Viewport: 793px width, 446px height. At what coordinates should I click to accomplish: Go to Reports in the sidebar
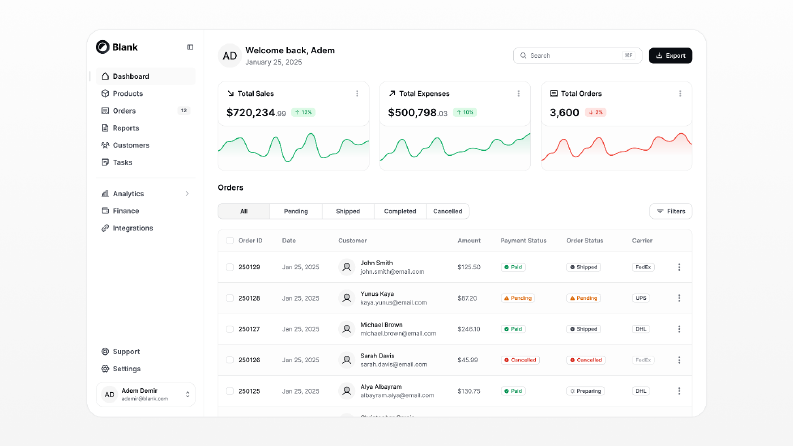click(x=146, y=128)
